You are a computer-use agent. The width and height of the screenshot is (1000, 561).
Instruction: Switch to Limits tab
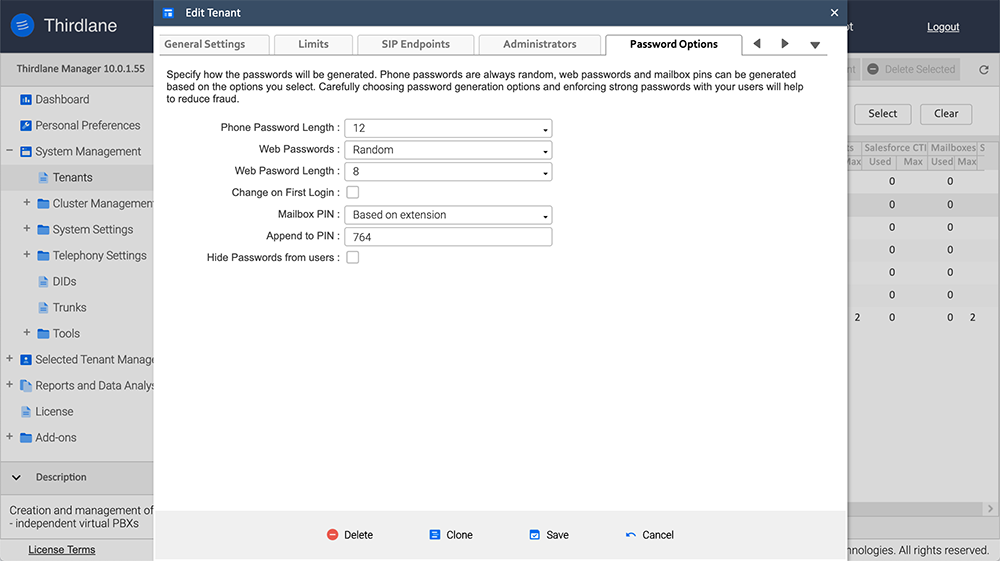click(313, 45)
